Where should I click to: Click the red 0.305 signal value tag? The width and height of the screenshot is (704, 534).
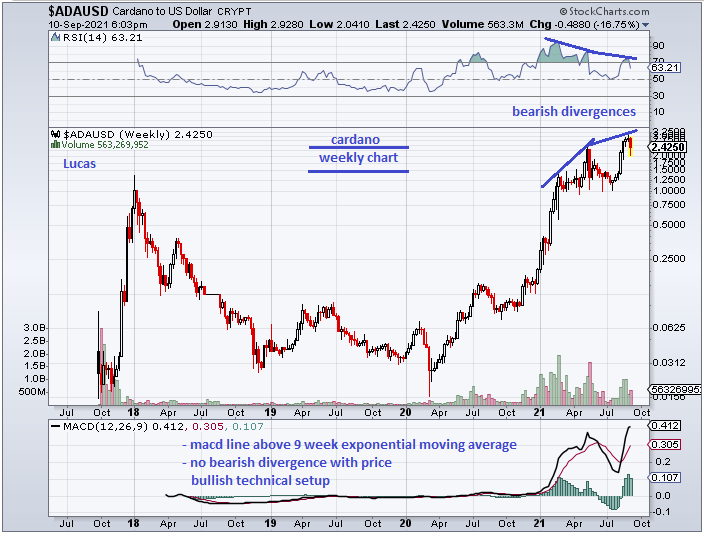664,445
